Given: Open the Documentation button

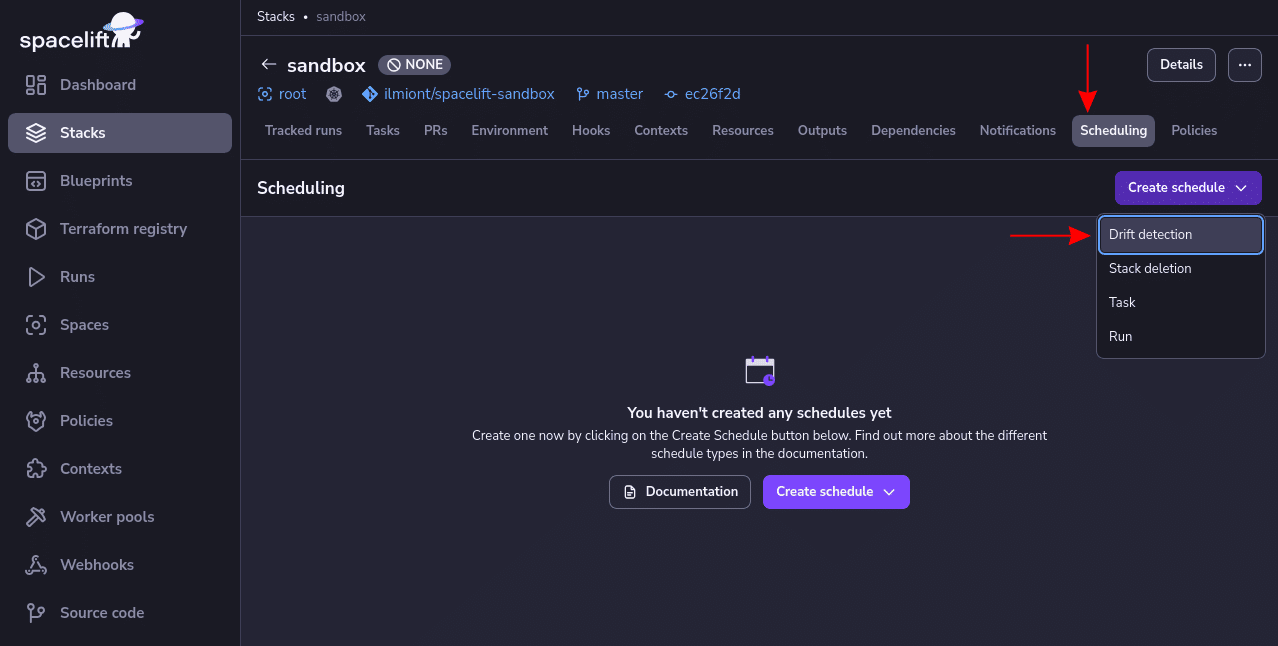Looking at the screenshot, I should 680,492.
